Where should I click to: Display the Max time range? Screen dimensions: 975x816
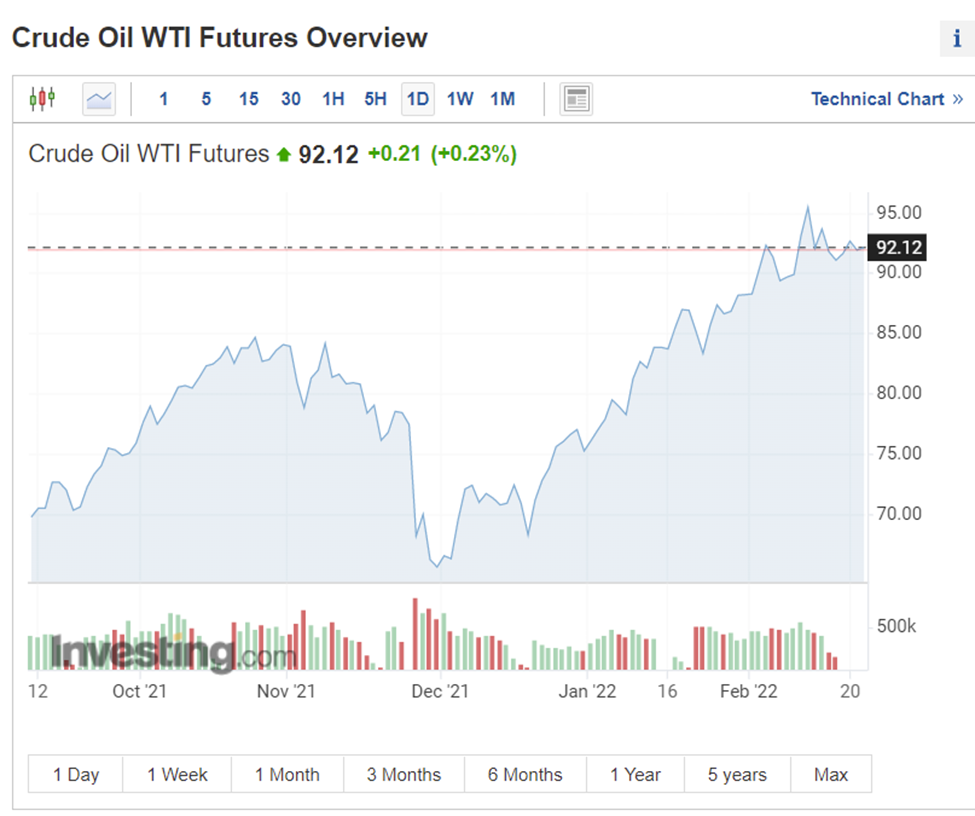coord(830,774)
